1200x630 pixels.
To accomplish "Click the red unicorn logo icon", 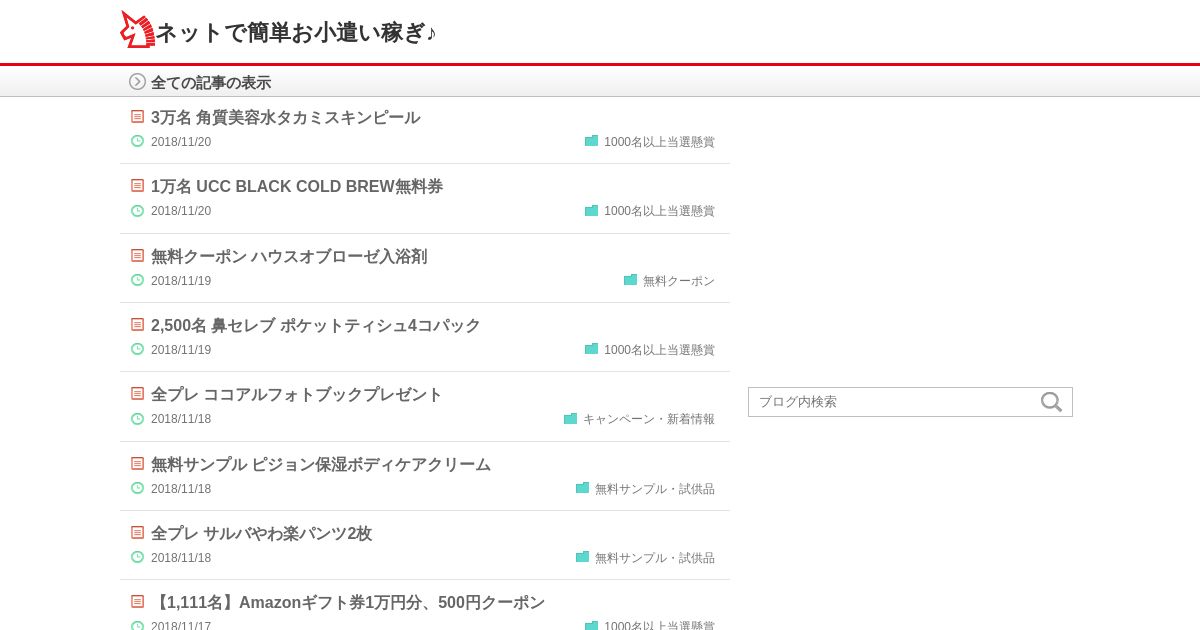I will coord(137,30).
